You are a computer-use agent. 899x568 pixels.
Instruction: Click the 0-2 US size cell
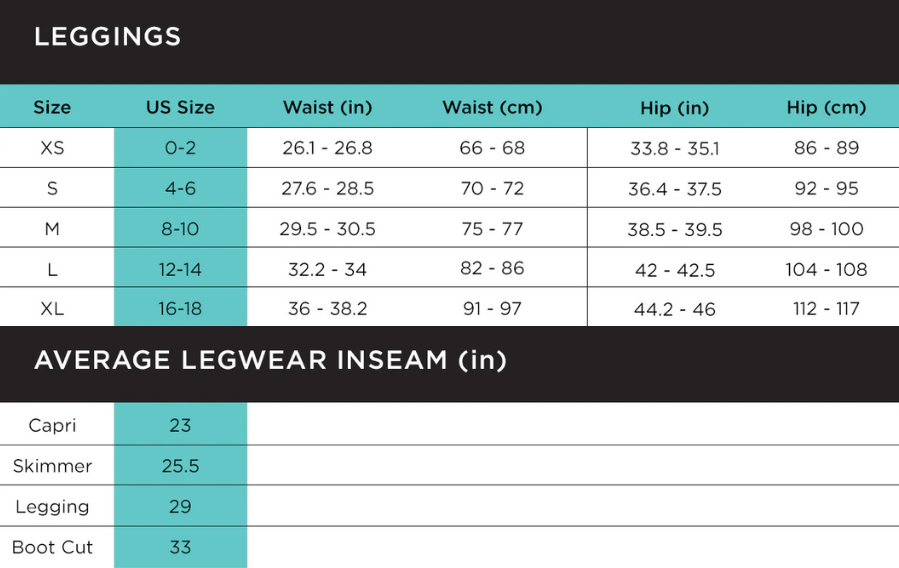tap(180, 148)
